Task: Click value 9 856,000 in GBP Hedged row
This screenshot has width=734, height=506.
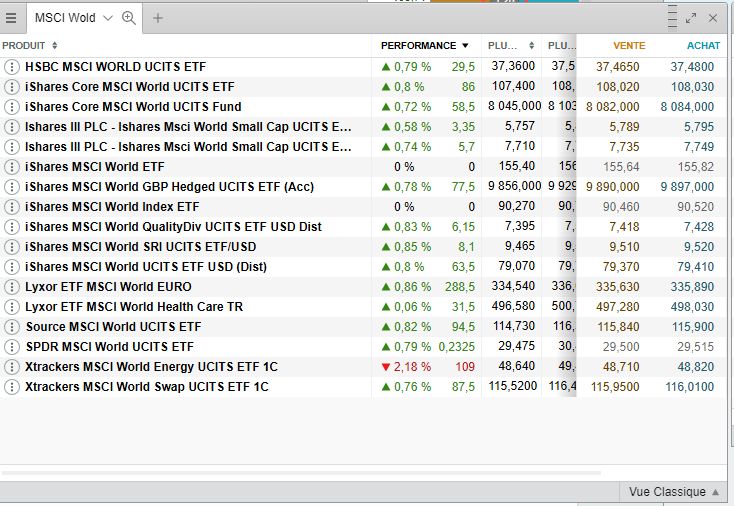Action: point(514,186)
